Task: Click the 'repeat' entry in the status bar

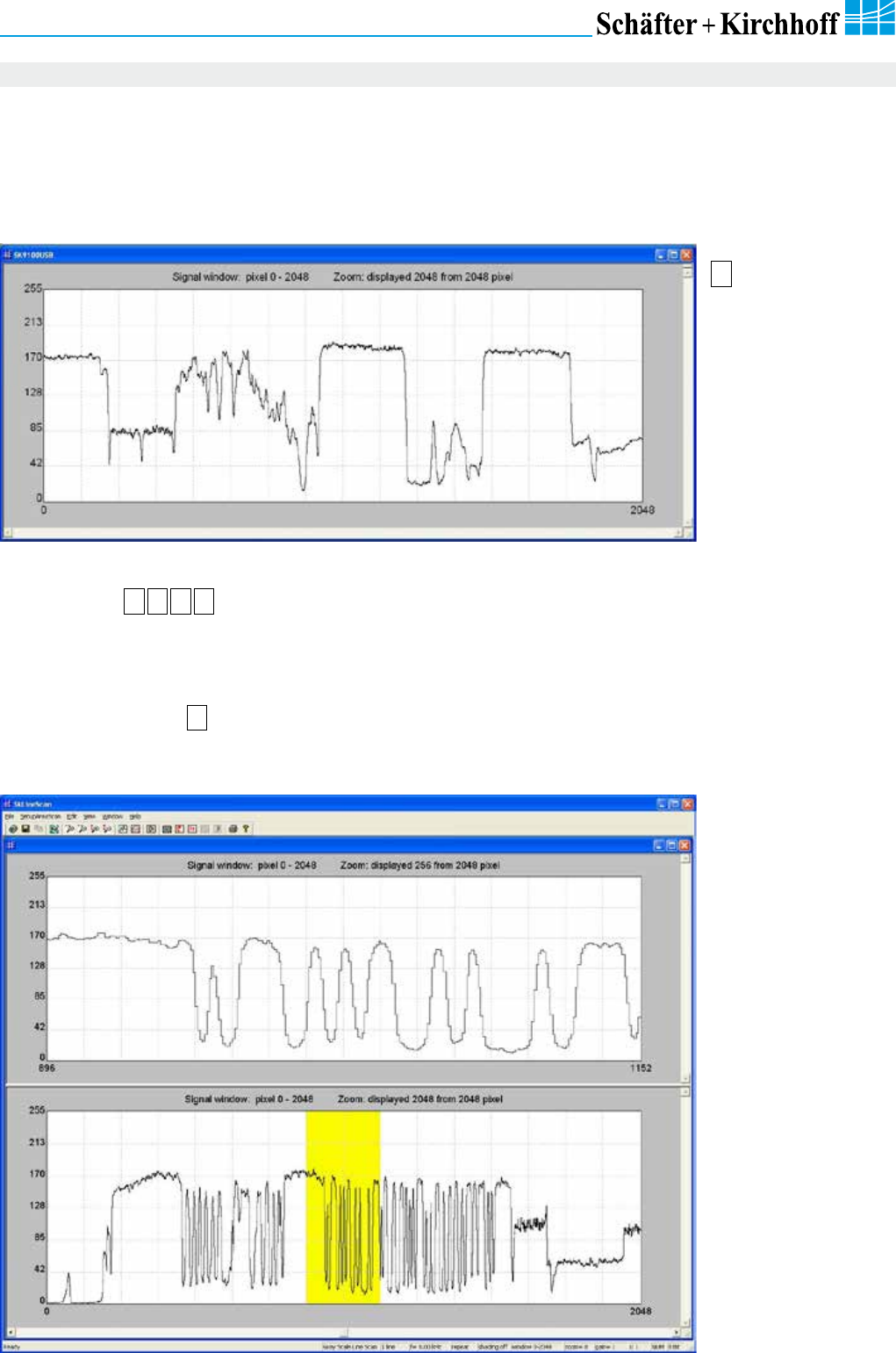Action: tap(460, 1346)
